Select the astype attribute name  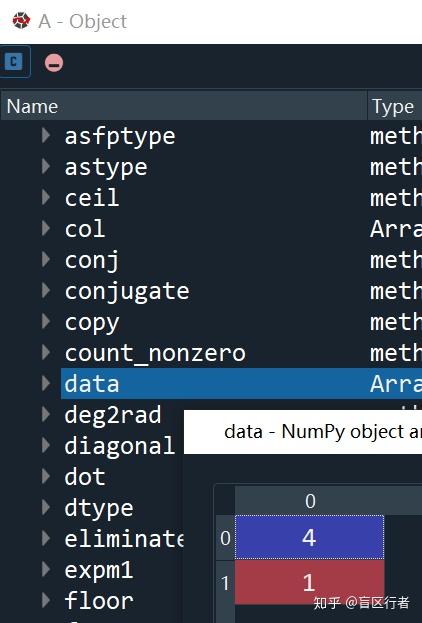pyautogui.click(x=106, y=168)
